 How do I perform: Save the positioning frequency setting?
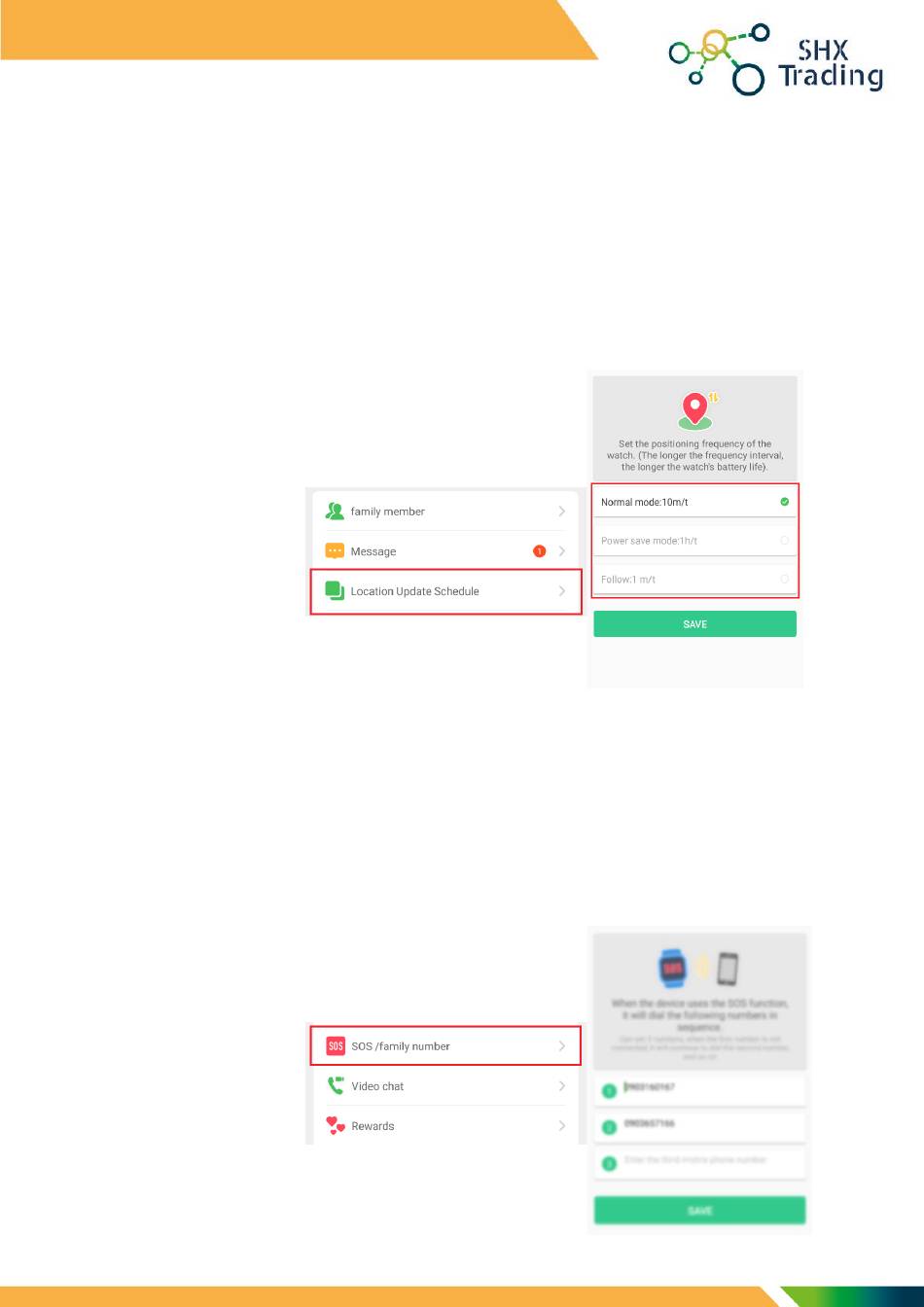click(694, 624)
